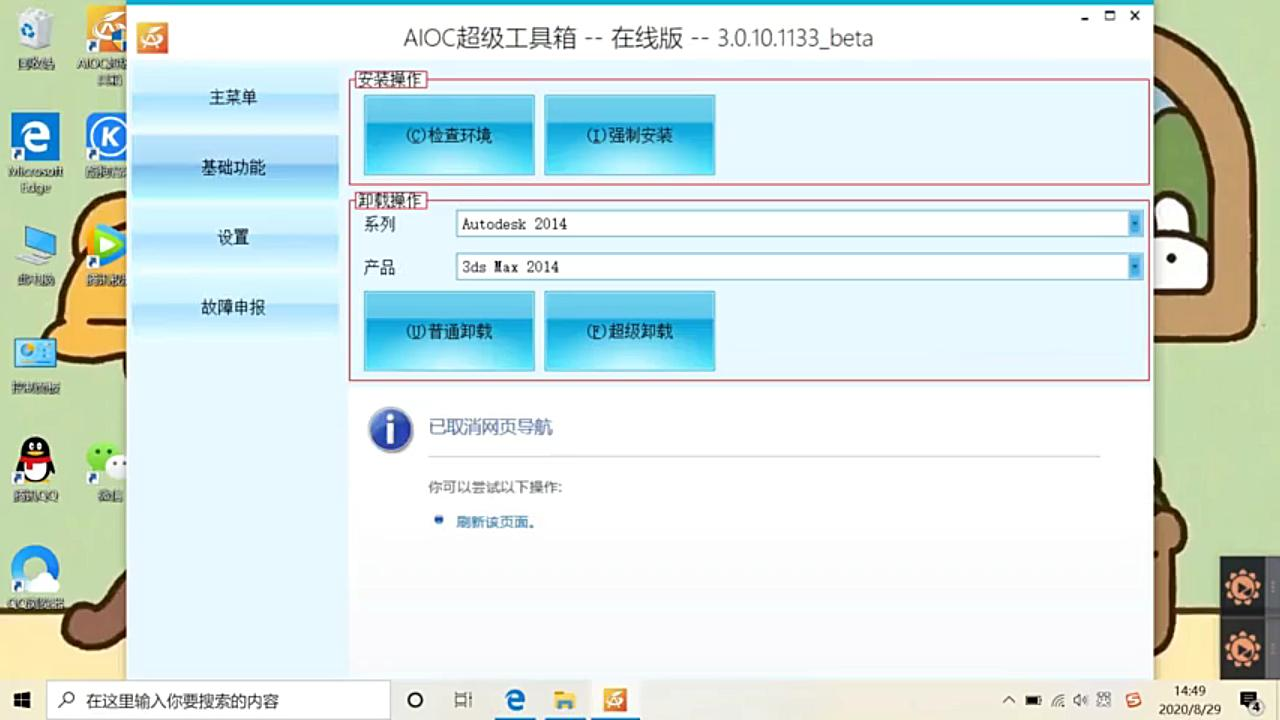
Task: Click the 3ds Max 2014 product combo box
Action: pyautogui.click(x=799, y=267)
